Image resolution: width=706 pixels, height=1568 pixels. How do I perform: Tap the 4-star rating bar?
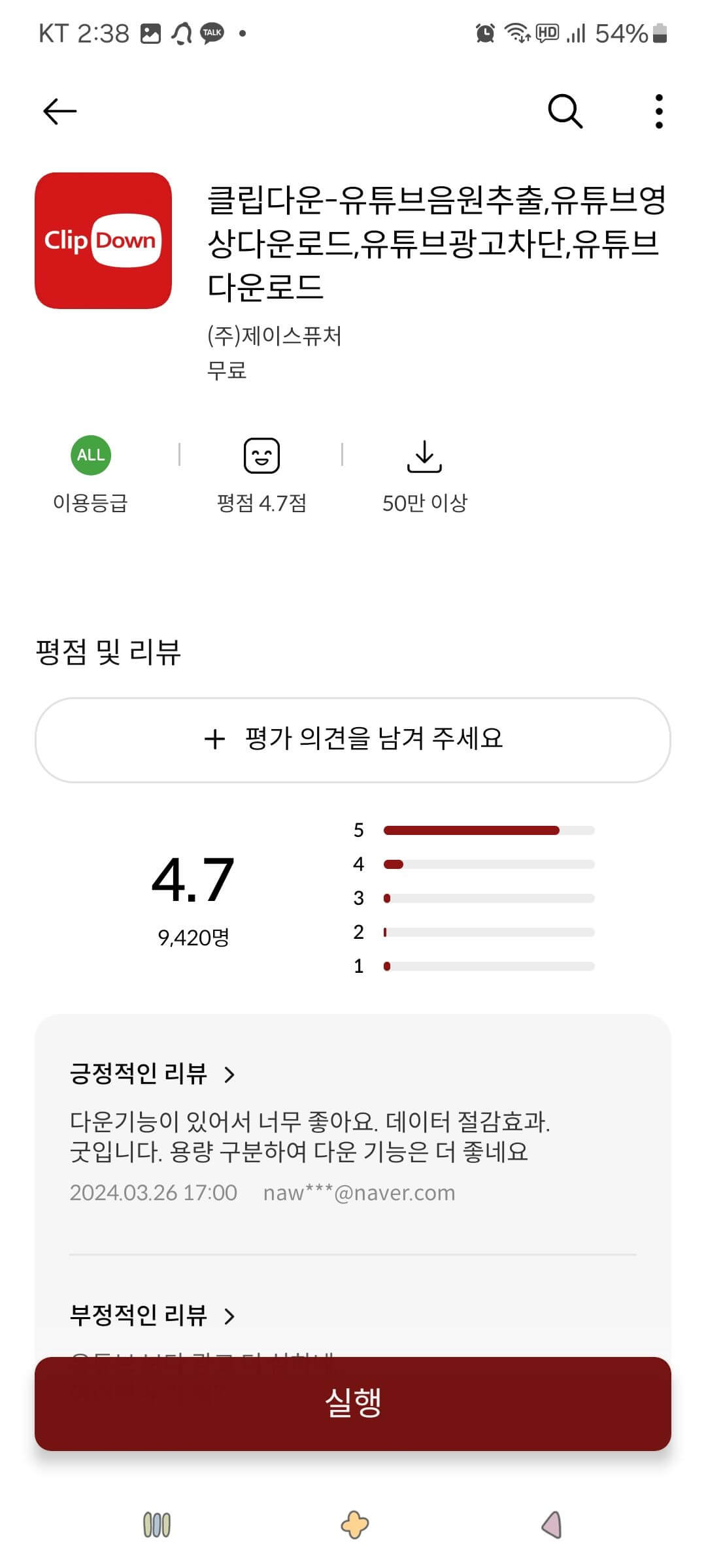pyautogui.click(x=489, y=864)
